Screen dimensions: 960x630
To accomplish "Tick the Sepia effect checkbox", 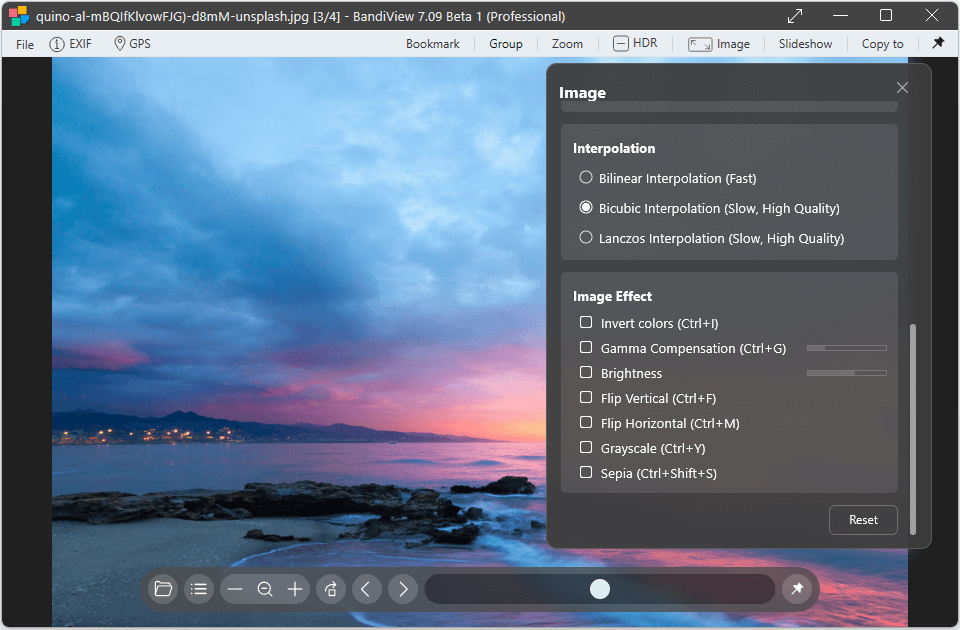I will tap(586, 473).
